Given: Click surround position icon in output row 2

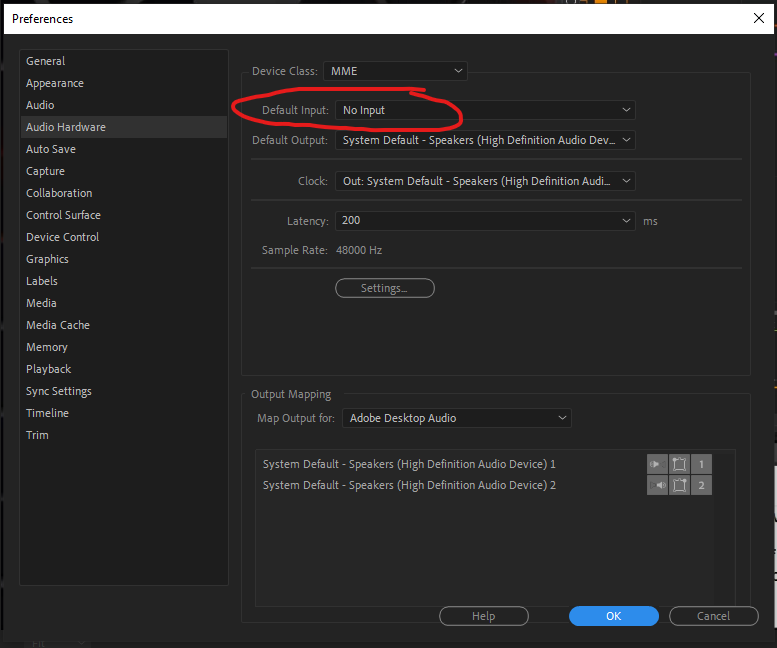Looking at the screenshot, I should [x=679, y=485].
